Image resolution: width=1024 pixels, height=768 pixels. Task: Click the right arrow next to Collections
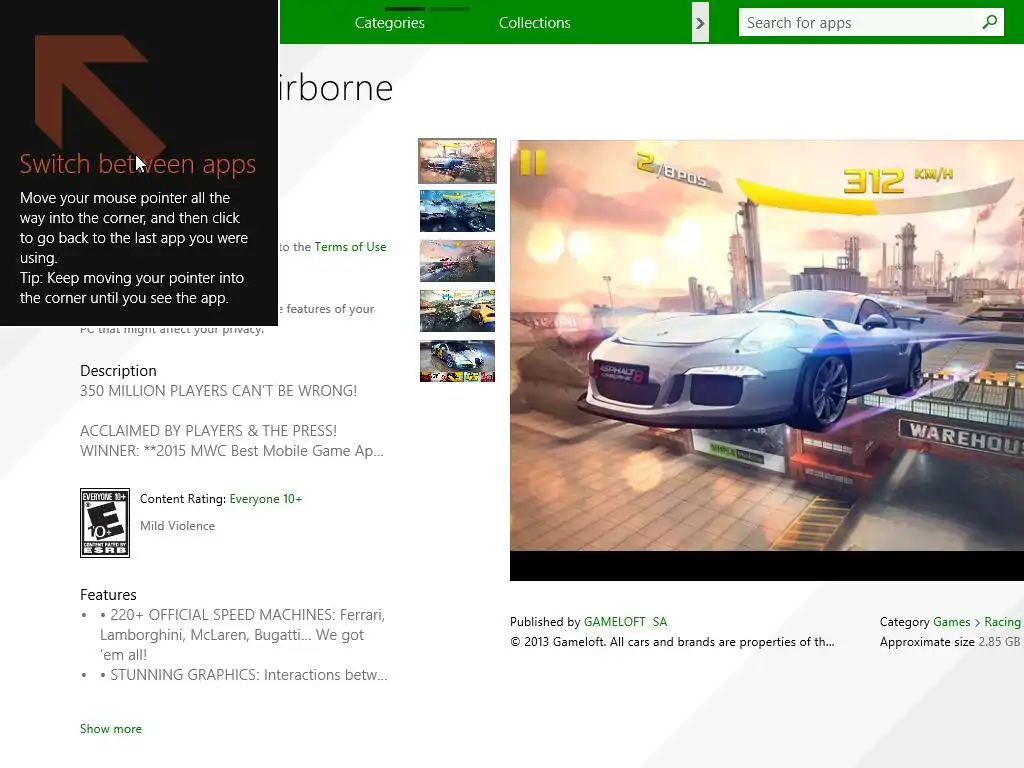click(700, 24)
